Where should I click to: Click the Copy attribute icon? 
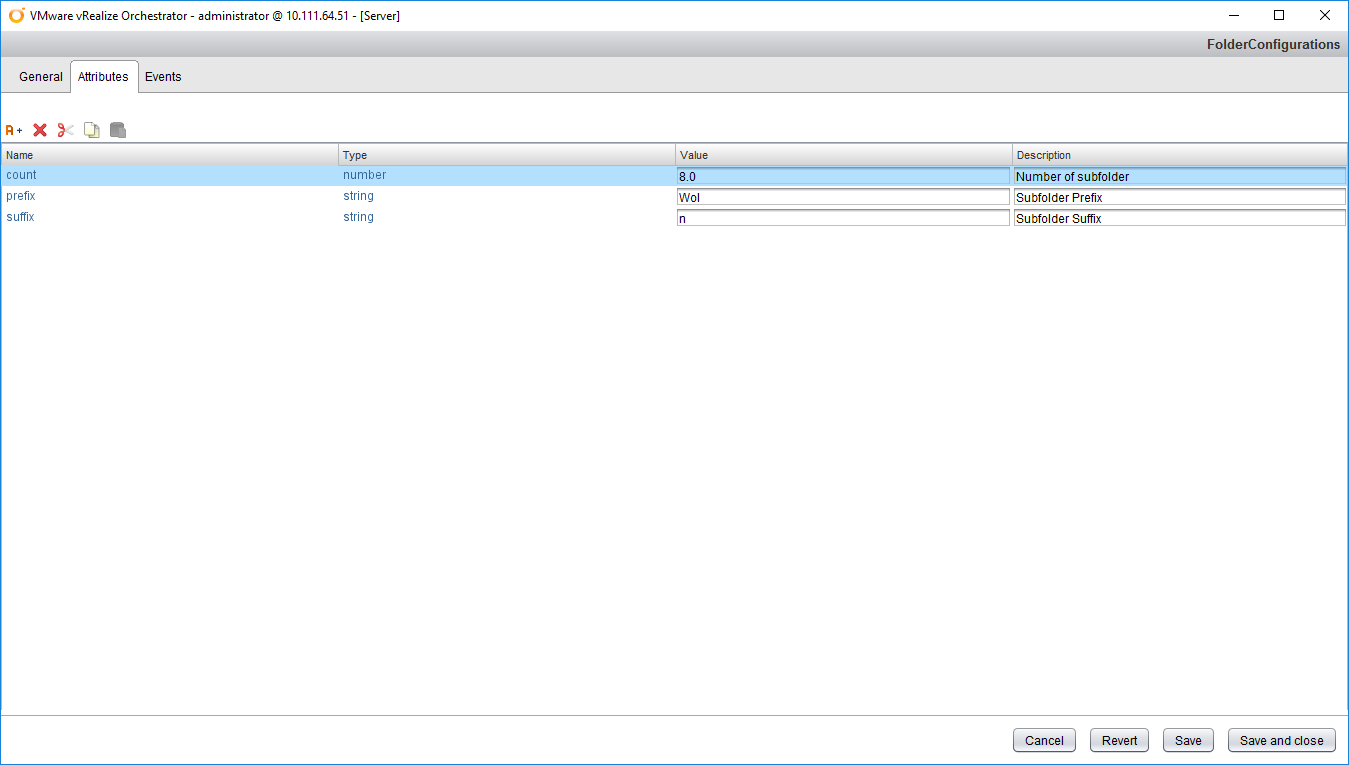click(x=92, y=130)
